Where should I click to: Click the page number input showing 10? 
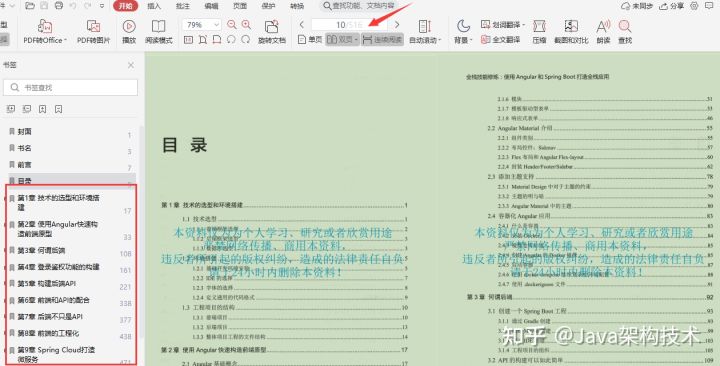(349, 25)
